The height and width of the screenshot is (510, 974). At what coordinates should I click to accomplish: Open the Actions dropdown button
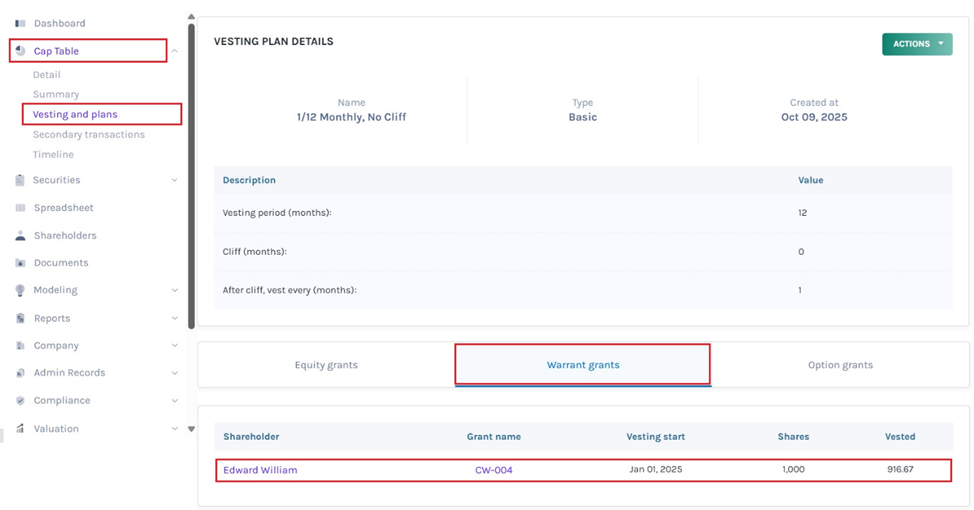coord(916,44)
